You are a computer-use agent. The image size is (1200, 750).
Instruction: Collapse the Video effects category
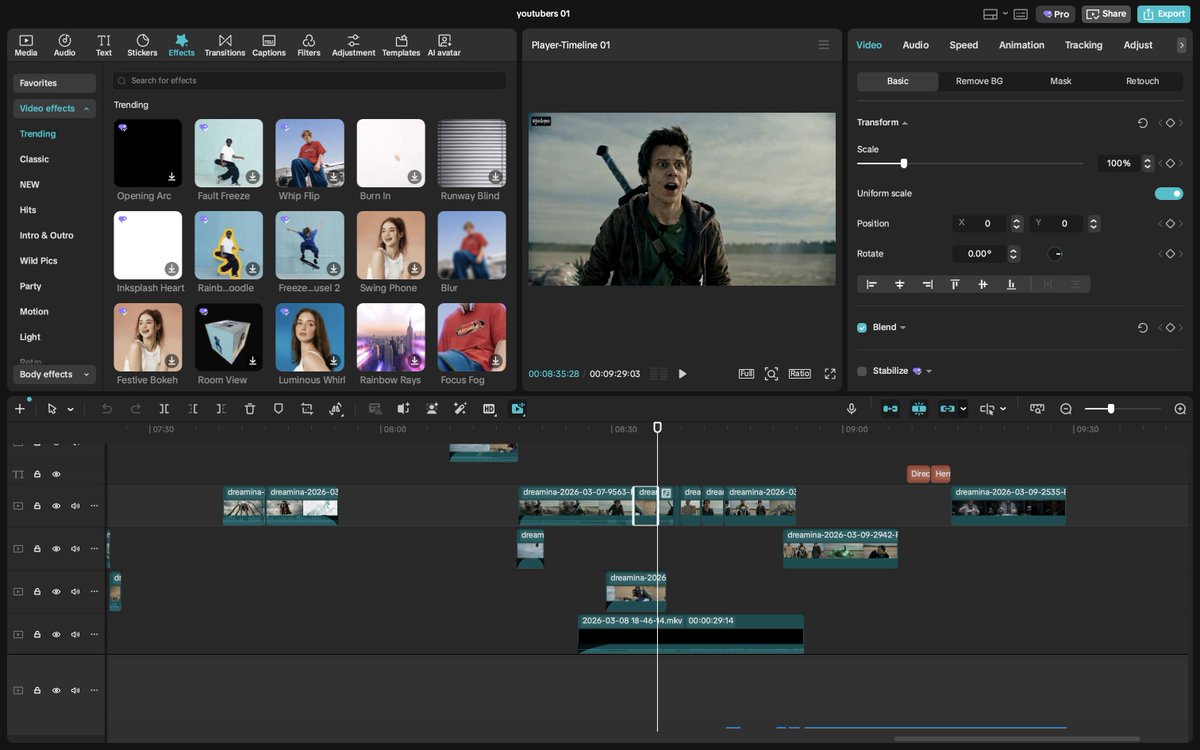tap(54, 108)
